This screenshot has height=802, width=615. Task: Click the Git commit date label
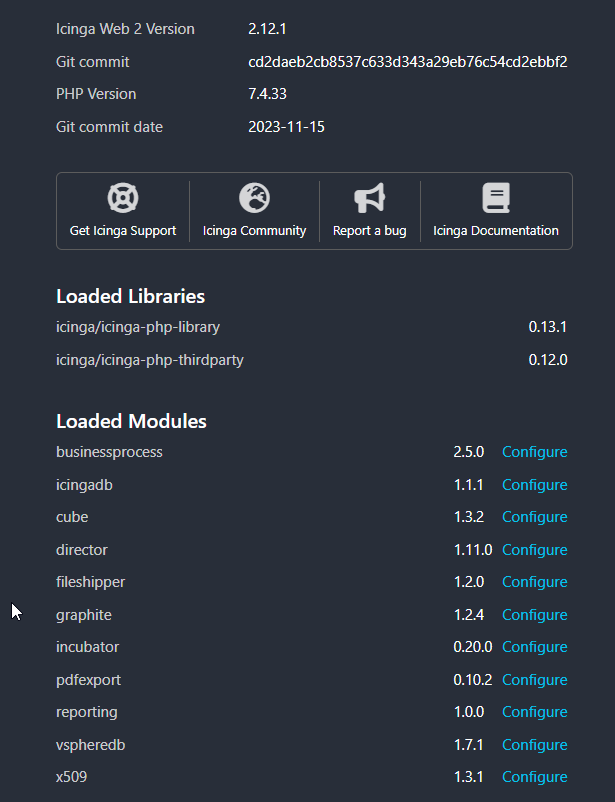point(109,127)
